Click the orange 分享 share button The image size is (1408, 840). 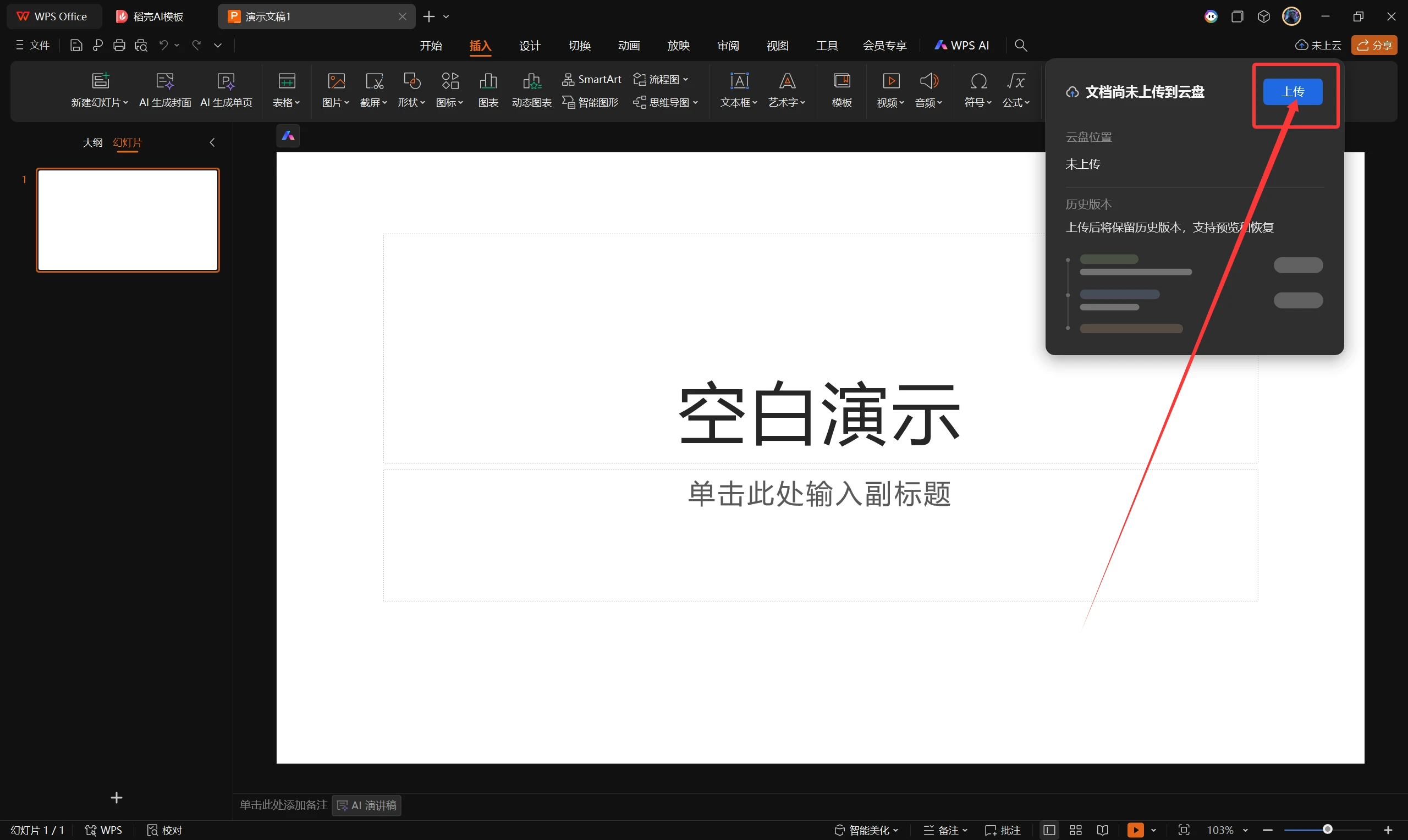[x=1373, y=45]
